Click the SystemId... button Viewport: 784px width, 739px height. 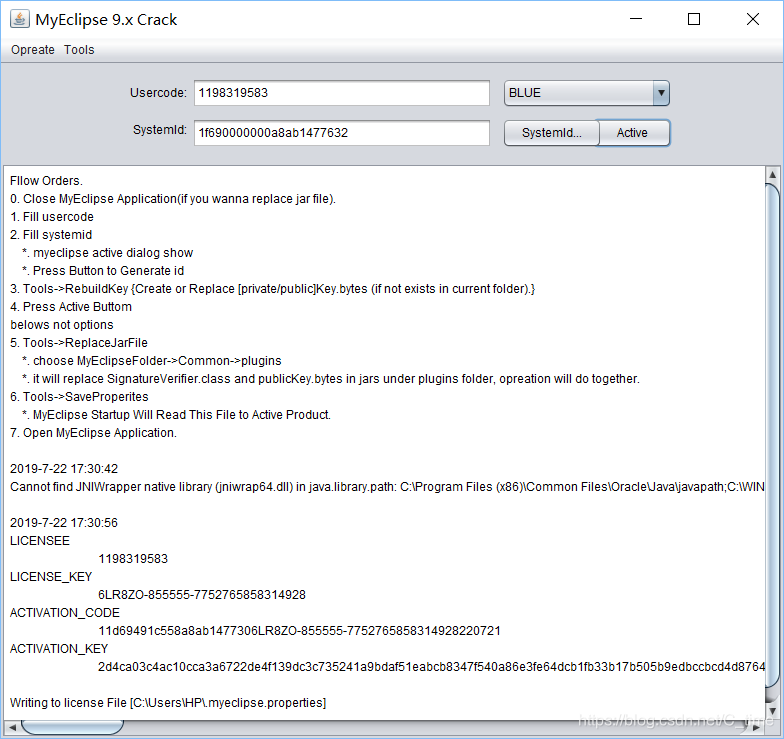click(x=551, y=132)
